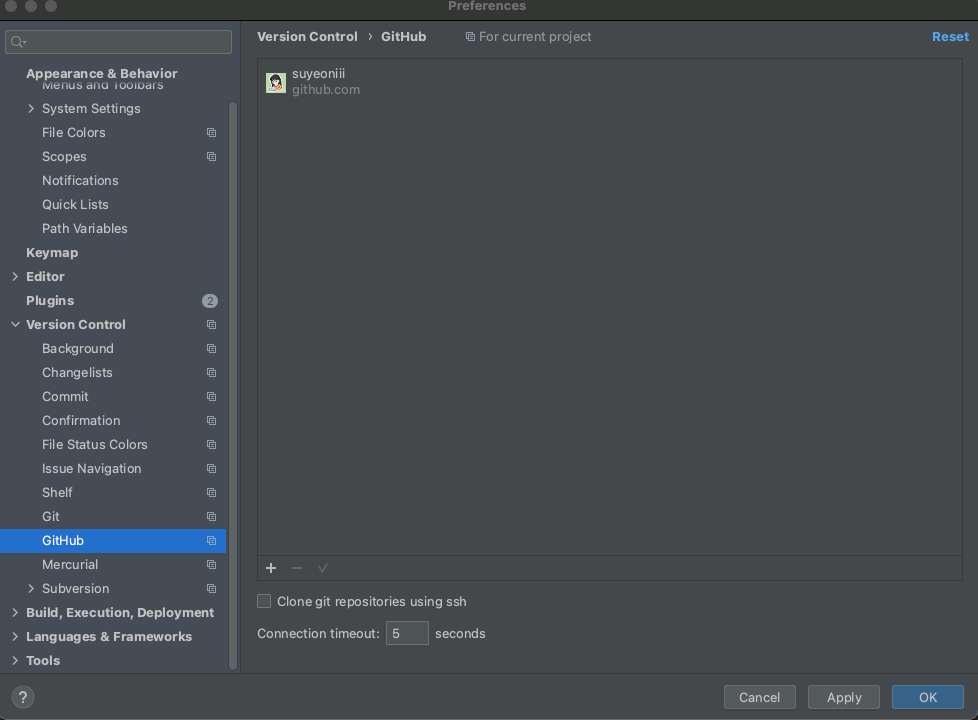Click project-level icon next to Subversion
978x720 pixels.
pos(211,589)
